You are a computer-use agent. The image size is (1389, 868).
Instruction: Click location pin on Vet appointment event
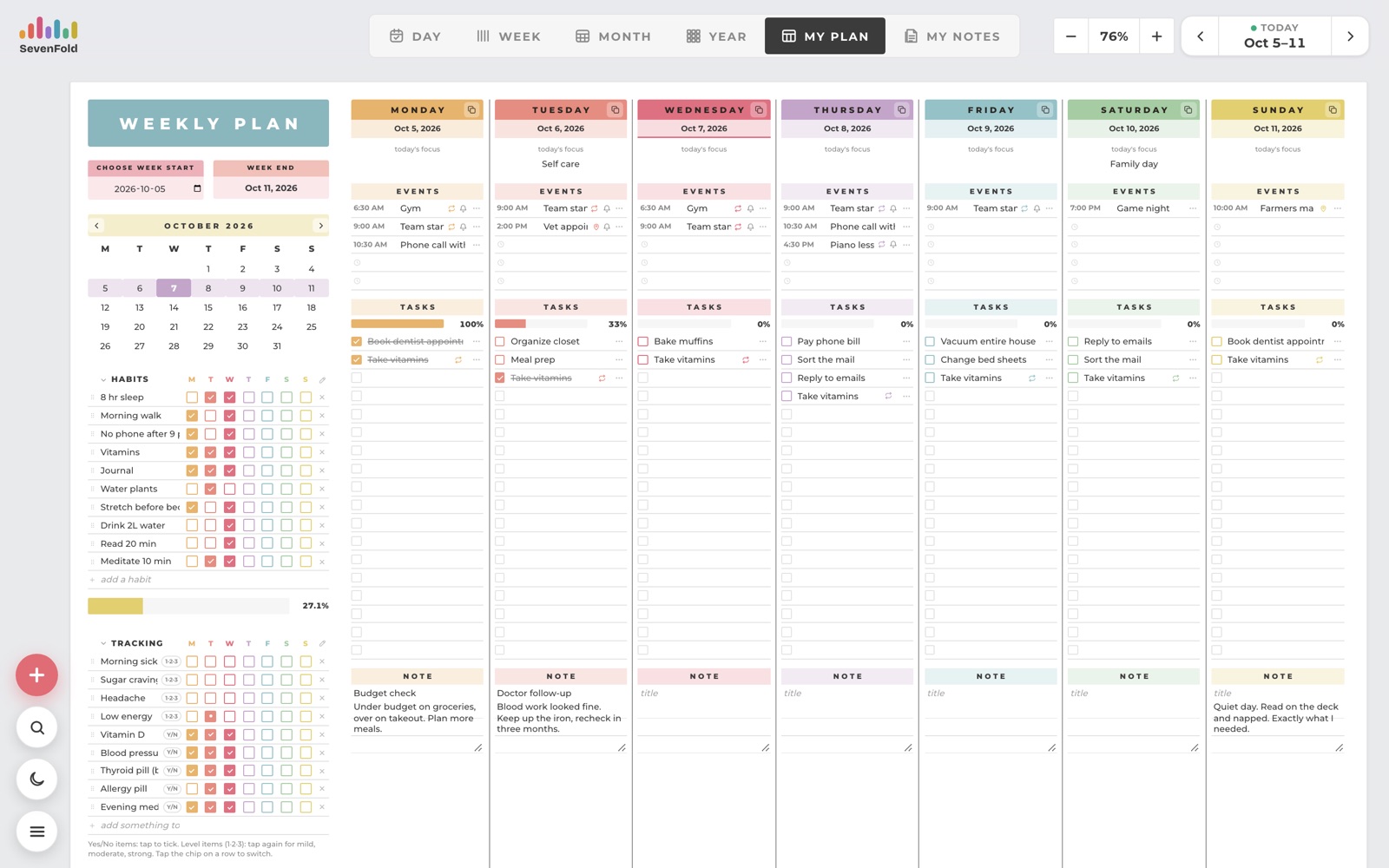point(596,227)
